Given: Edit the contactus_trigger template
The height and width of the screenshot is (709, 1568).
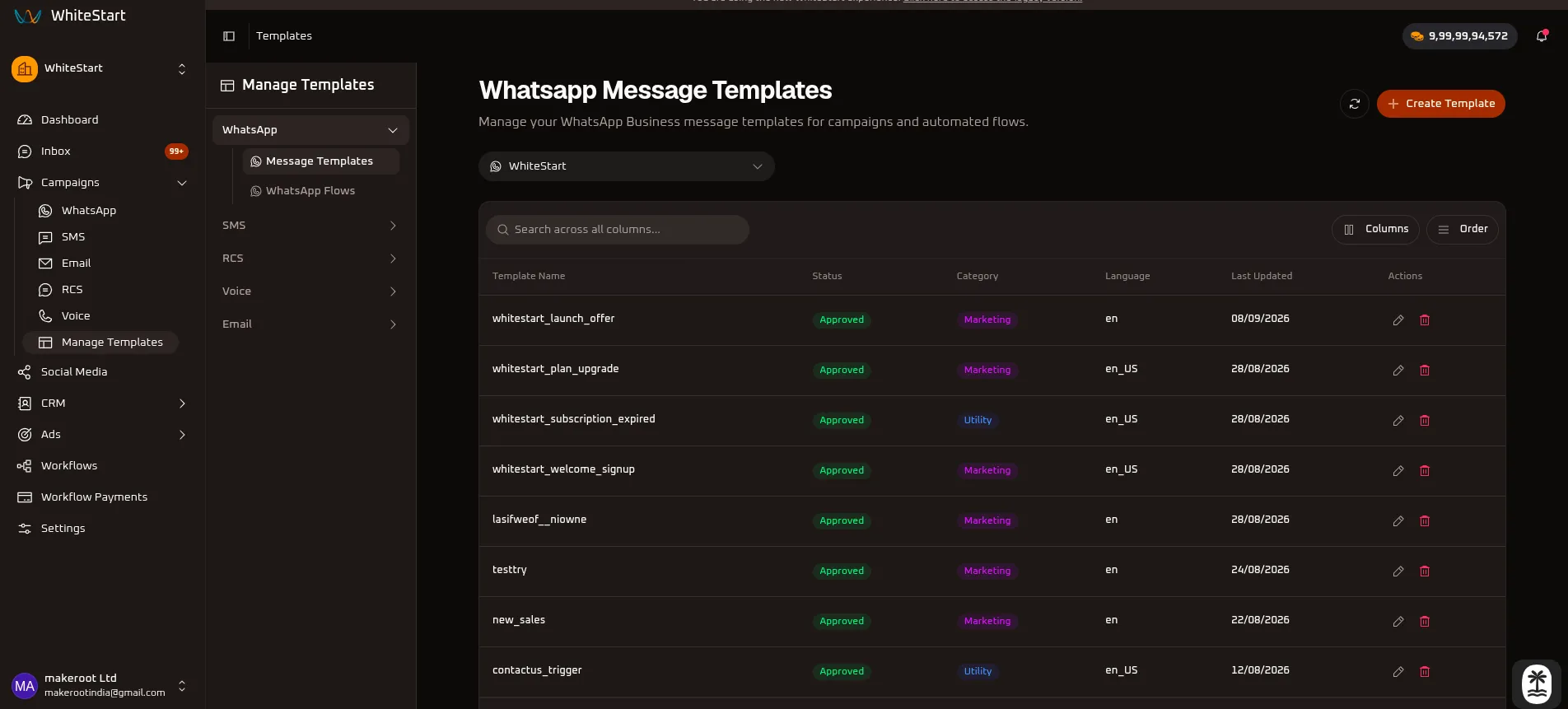Looking at the screenshot, I should [1398, 672].
